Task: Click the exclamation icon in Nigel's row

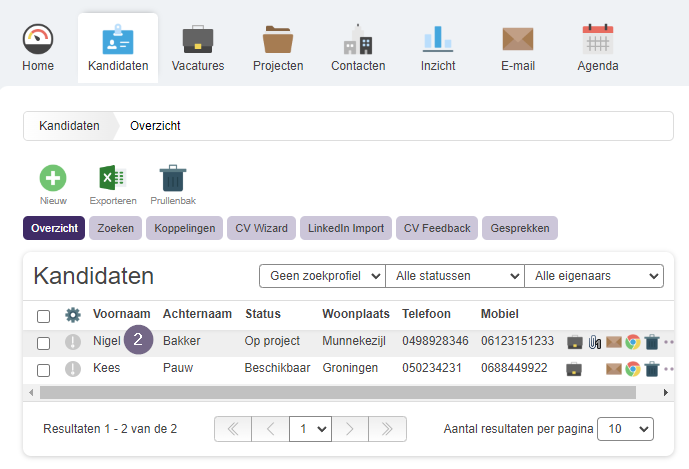Action: coord(73,342)
